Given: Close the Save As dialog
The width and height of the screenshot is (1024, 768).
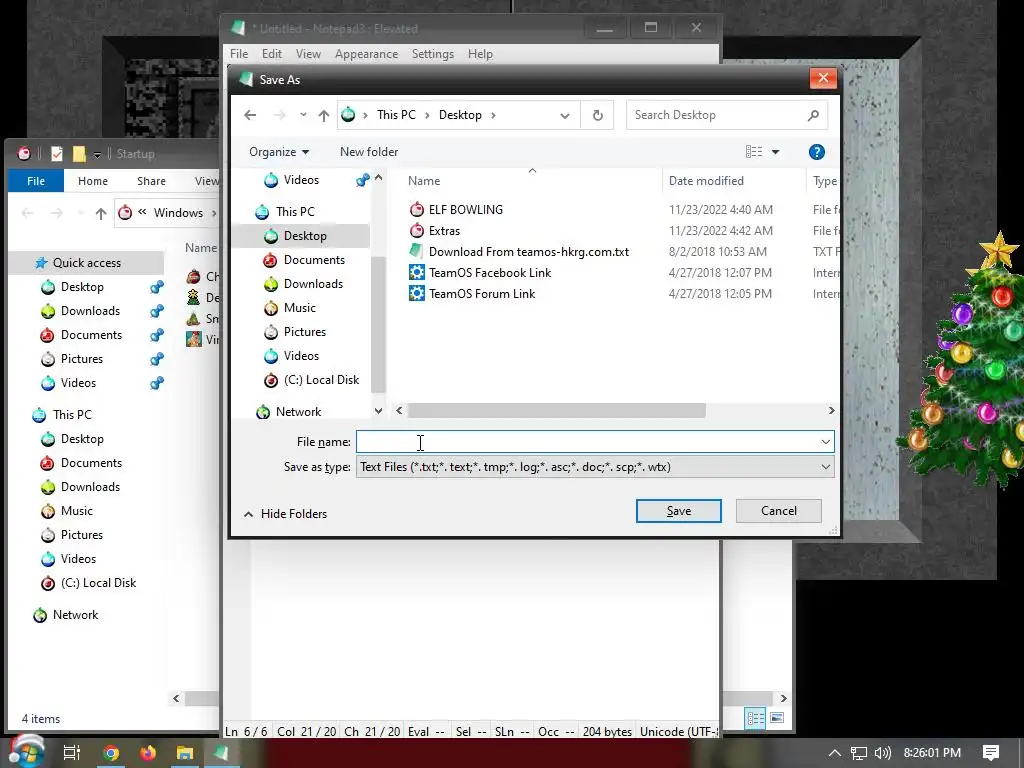Looking at the screenshot, I should point(823,78).
